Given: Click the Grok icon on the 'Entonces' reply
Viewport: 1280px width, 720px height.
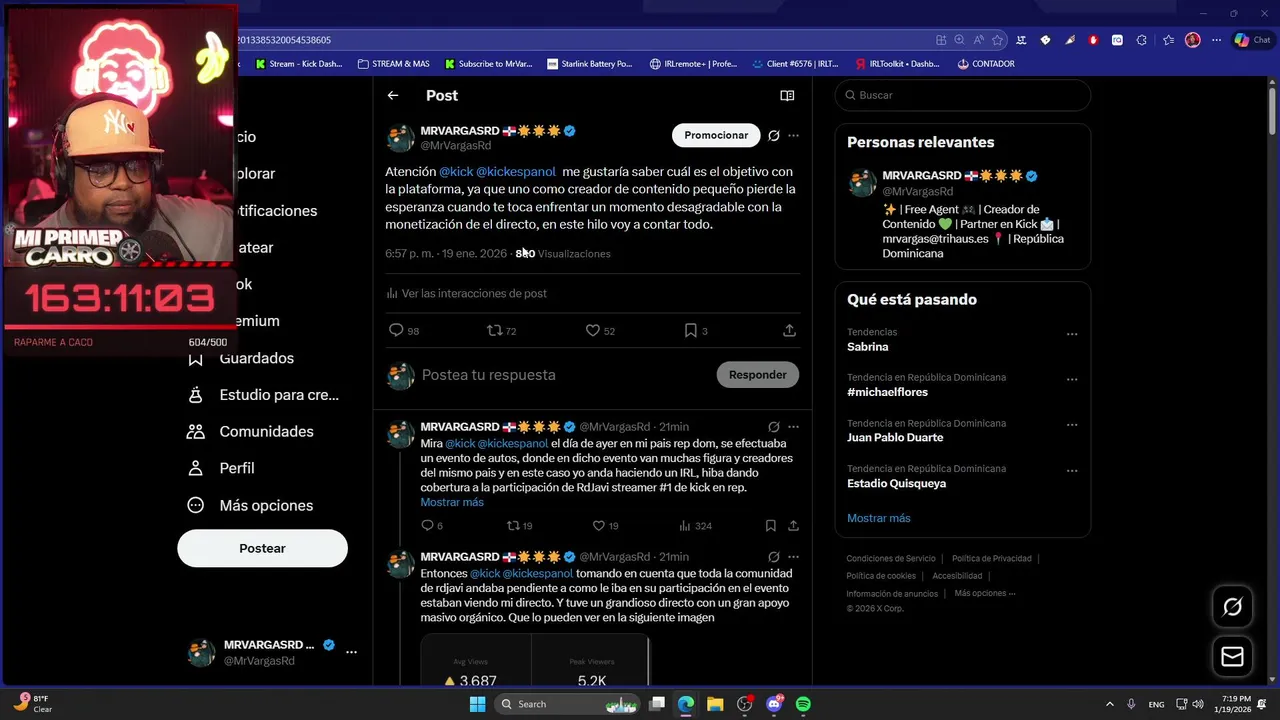Looking at the screenshot, I should [773, 557].
